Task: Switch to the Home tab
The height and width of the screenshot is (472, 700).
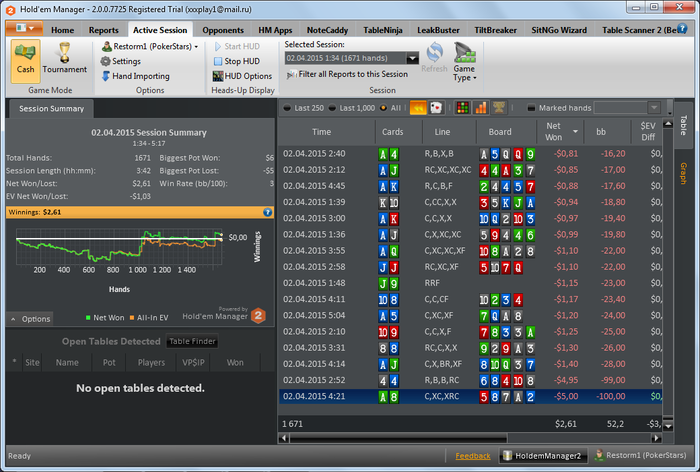Action: (x=62, y=30)
